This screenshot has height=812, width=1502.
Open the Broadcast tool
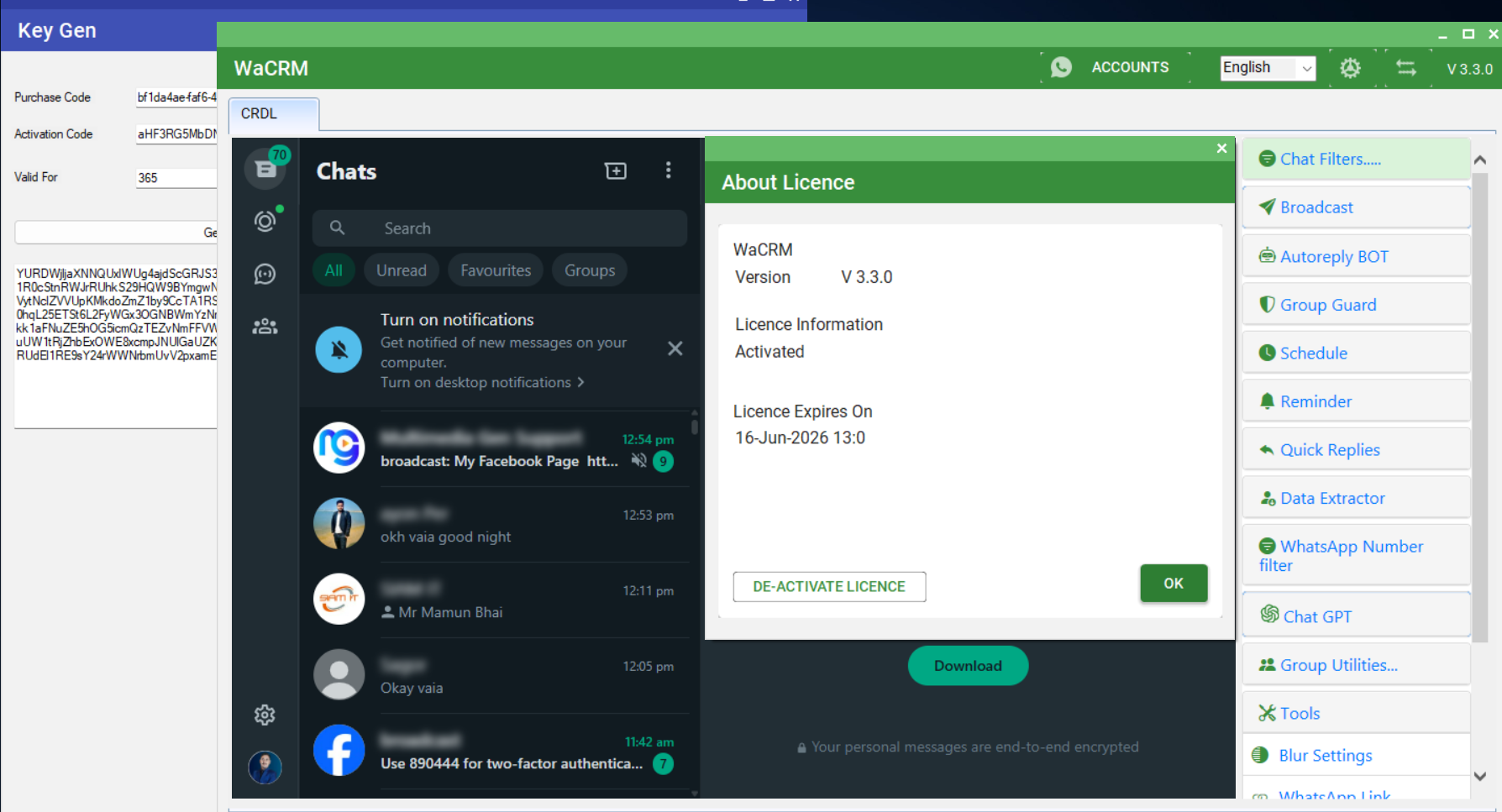1356,207
